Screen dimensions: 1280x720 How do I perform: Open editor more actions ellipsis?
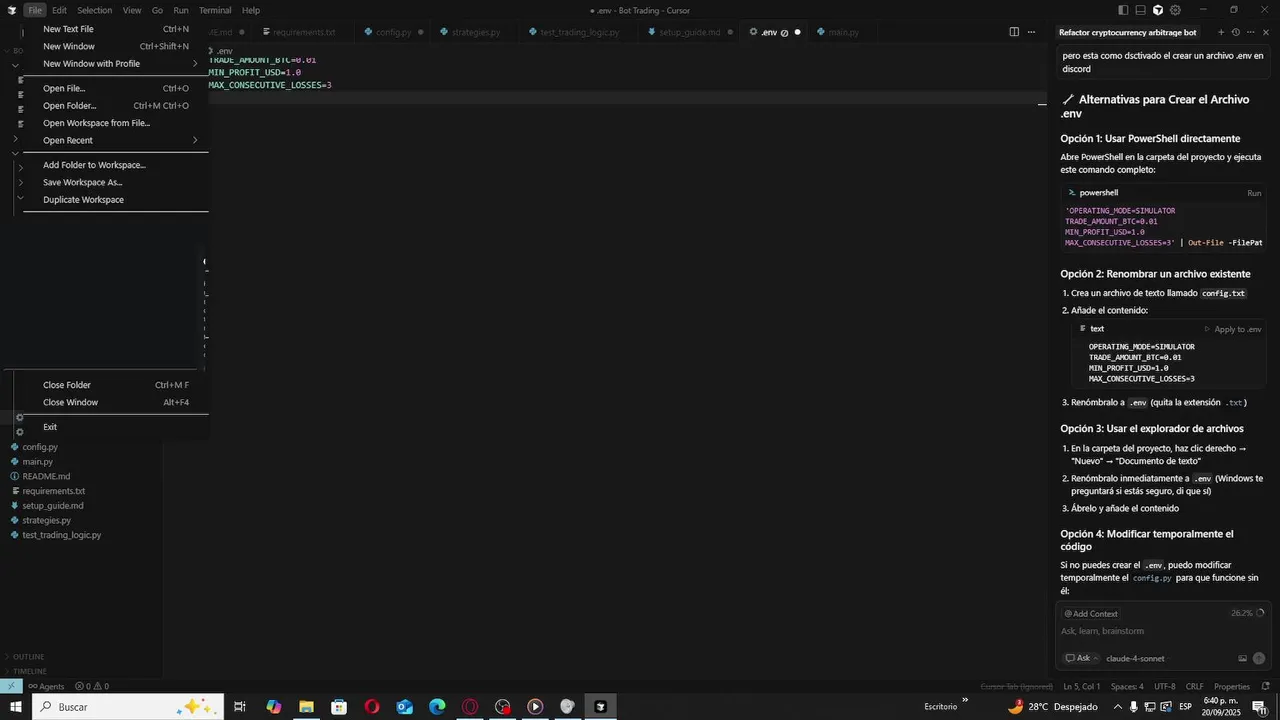pyautogui.click(x=1031, y=32)
